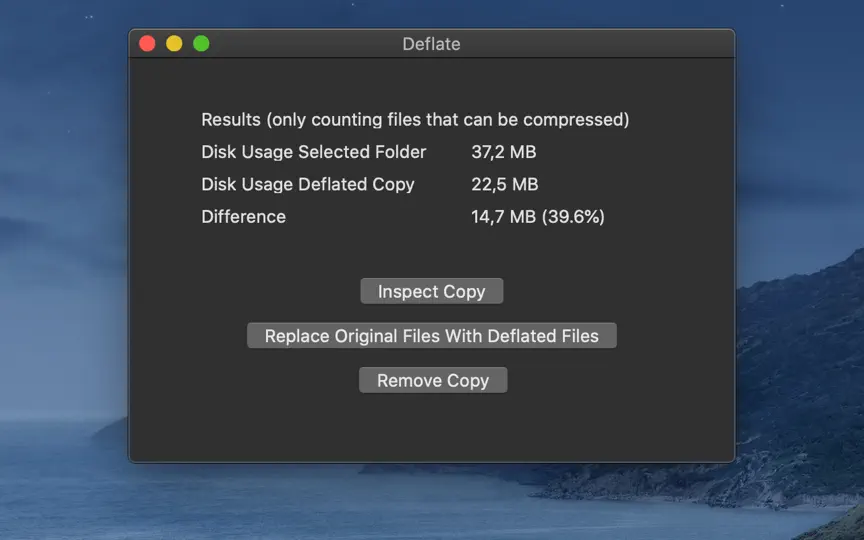Minimize the Deflate window with yellow button
Viewport: 864px width, 540px height.
[174, 44]
